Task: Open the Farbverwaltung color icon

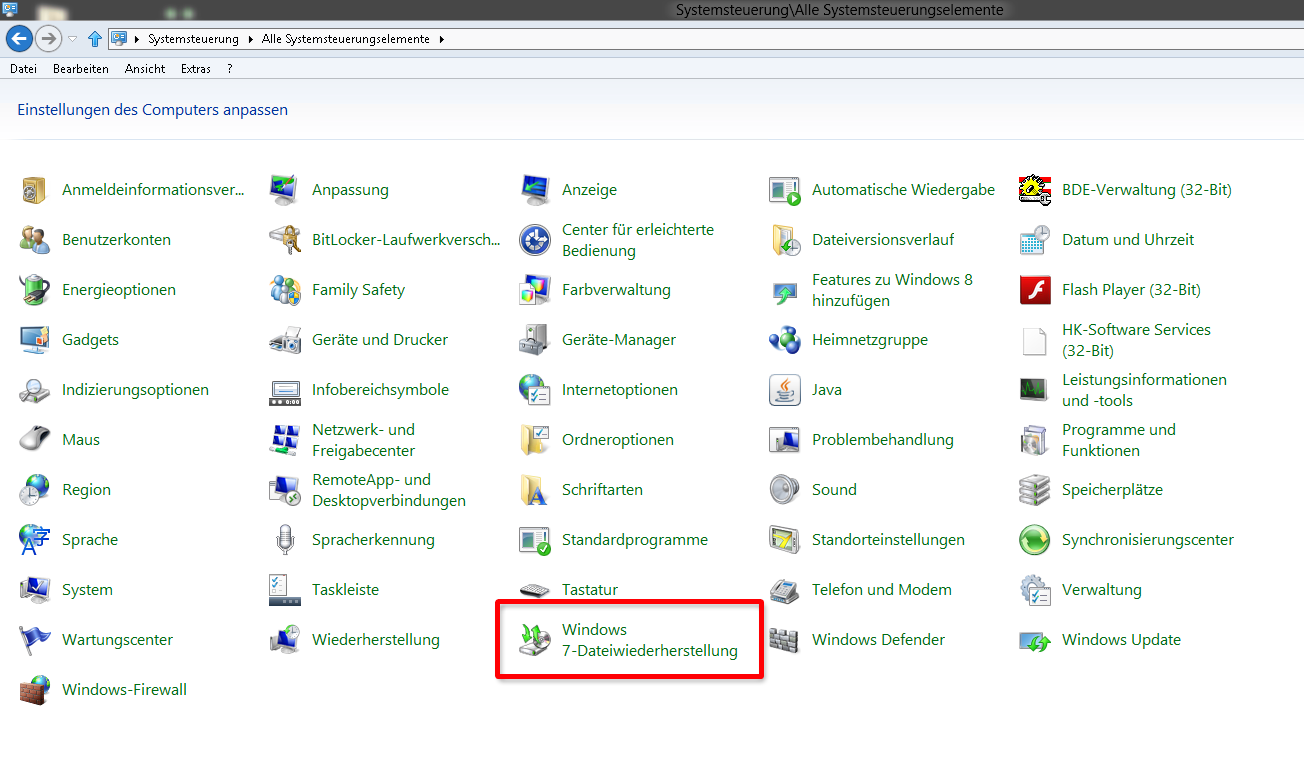Action: tap(535, 290)
